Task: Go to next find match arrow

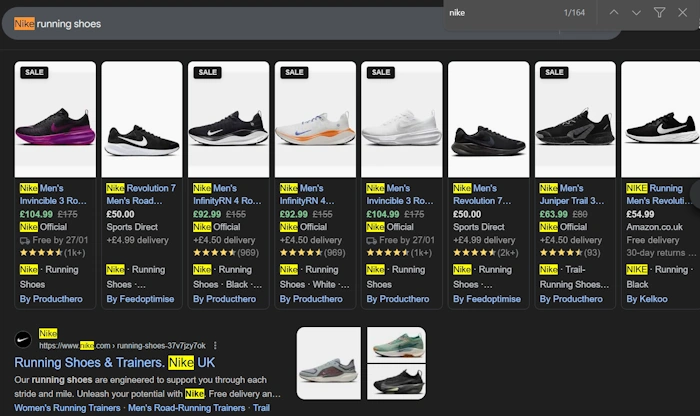Action: click(x=636, y=12)
